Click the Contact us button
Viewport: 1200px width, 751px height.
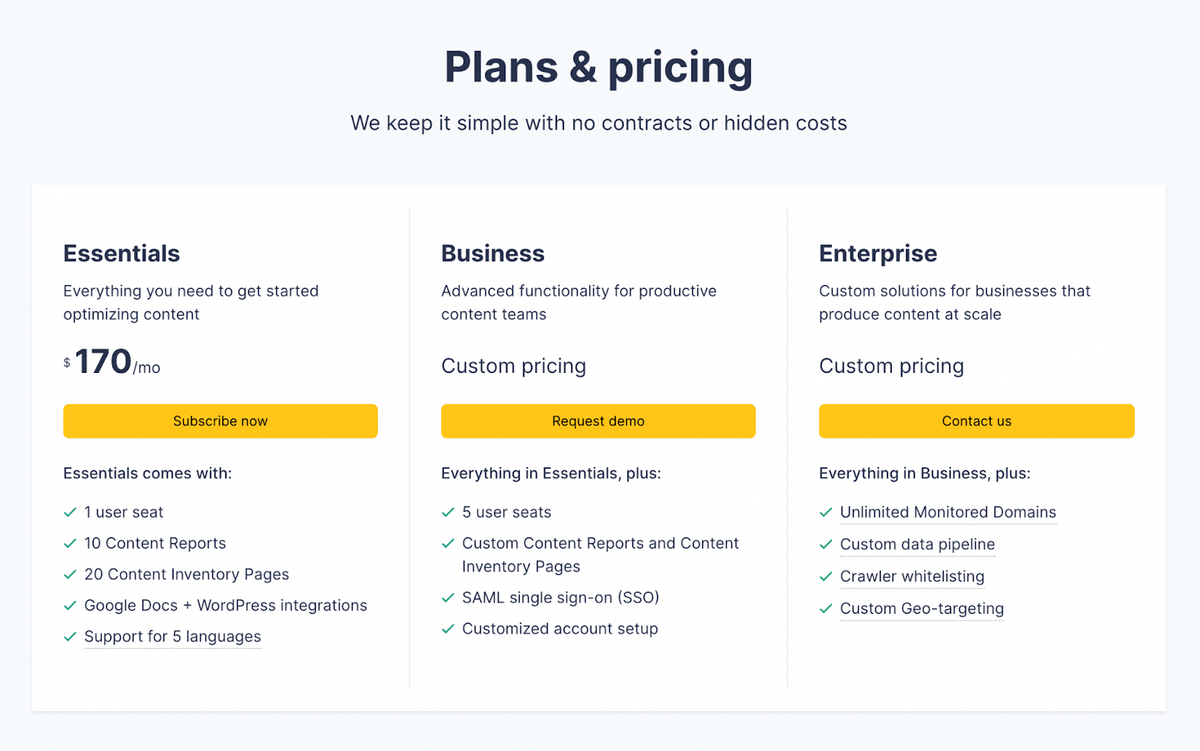click(977, 421)
